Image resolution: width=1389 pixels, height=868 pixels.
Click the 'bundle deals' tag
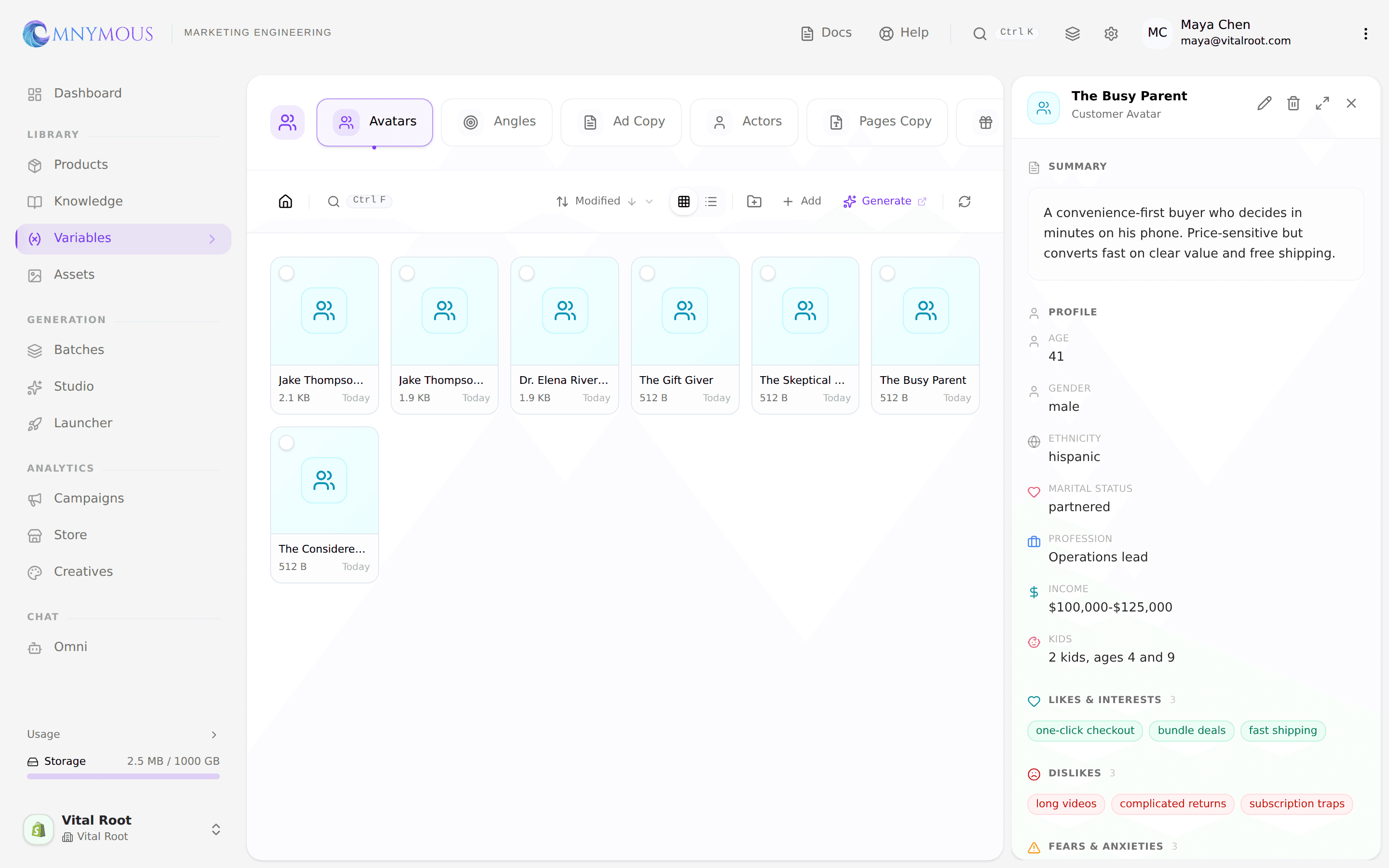click(x=1192, y=731)
